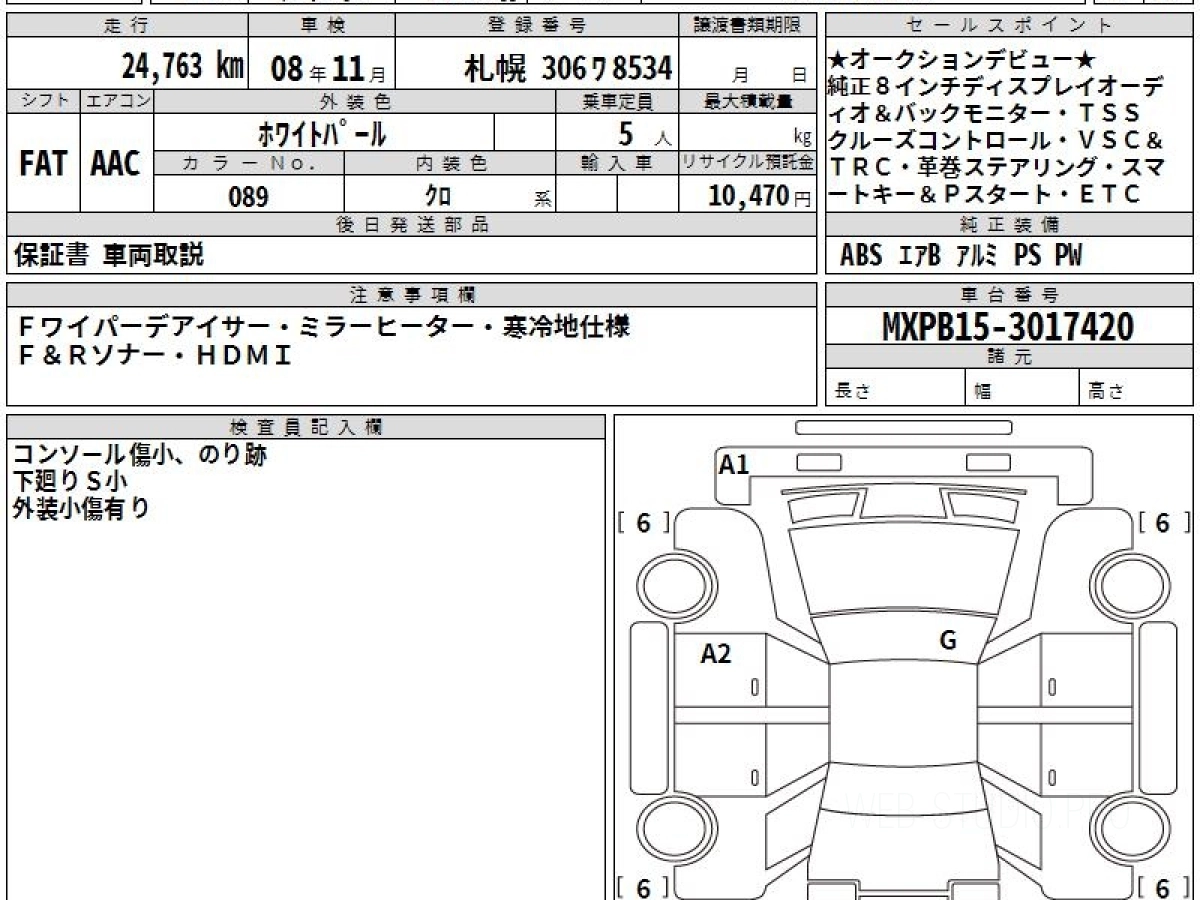This screenshot has width=1200, height=900.
Task: Click the A1 damage mark on diagram
Action: [734, 464]
